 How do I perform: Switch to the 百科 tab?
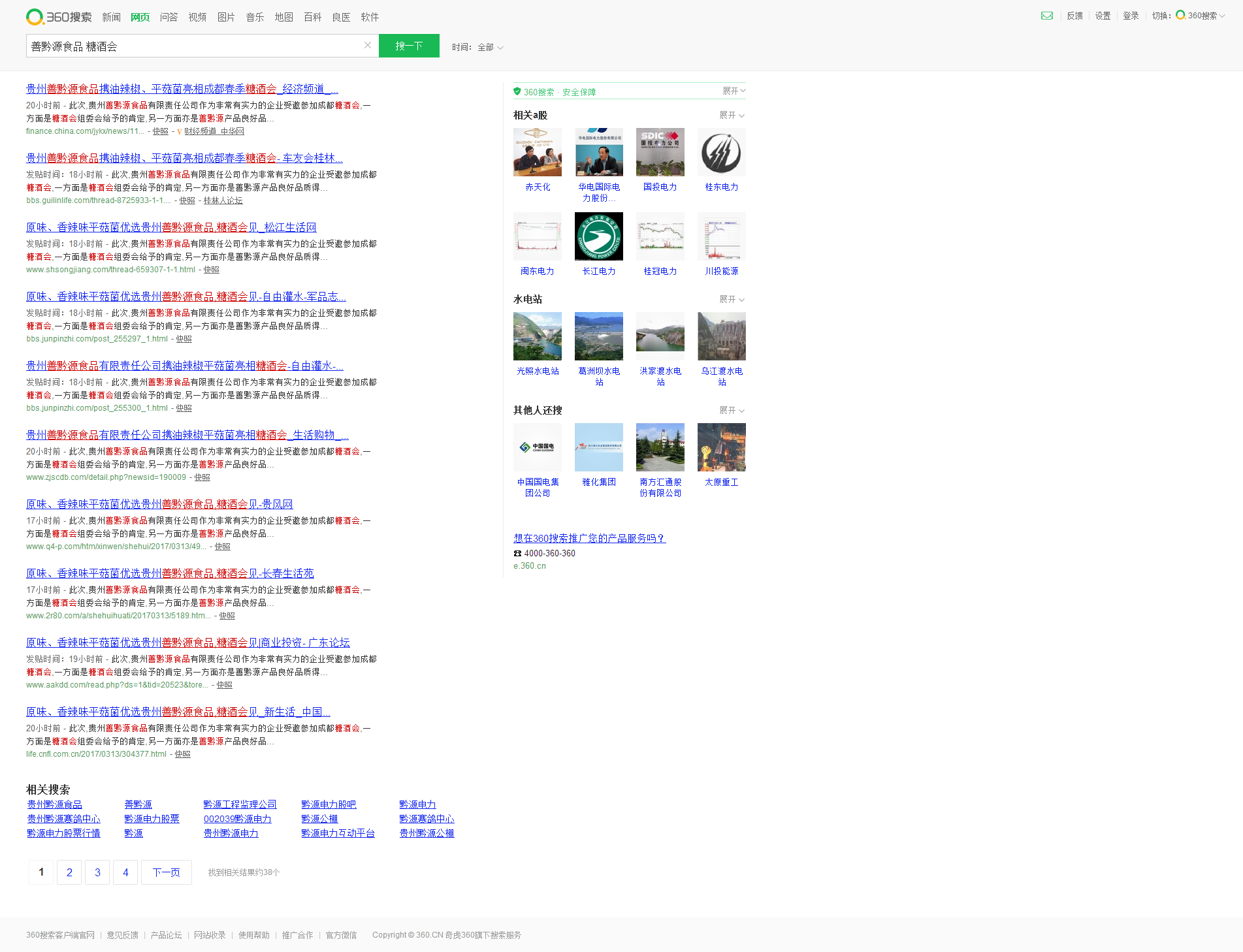click(x=312, y=17)
